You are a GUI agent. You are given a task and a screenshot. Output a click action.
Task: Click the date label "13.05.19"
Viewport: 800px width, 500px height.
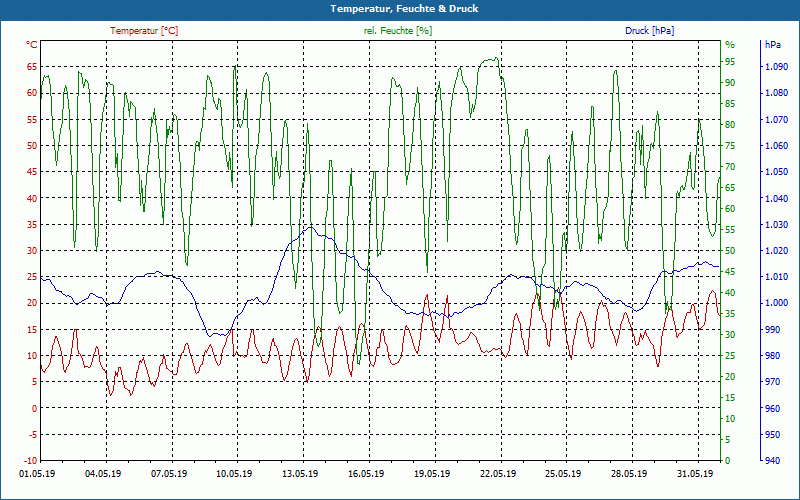coord(301,474)
